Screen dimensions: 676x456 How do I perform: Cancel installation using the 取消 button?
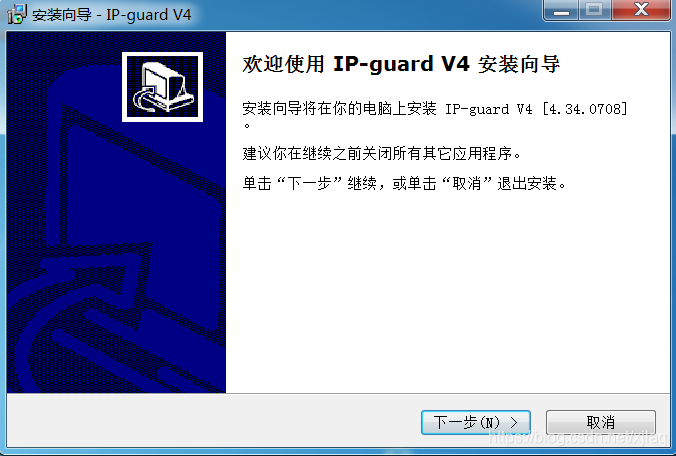tap(601, 422)
